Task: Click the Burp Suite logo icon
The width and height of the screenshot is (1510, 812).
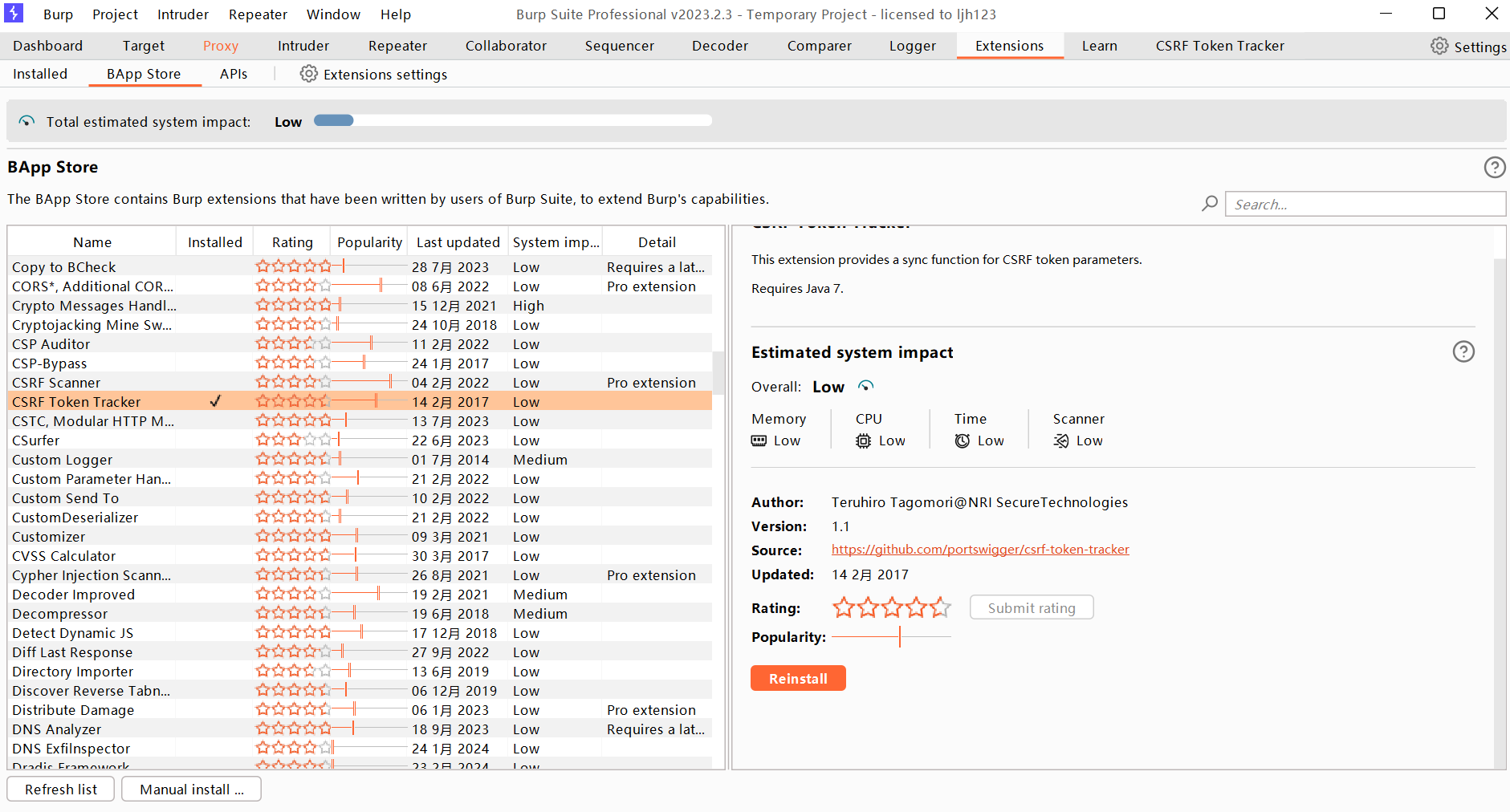Action: 14,13
